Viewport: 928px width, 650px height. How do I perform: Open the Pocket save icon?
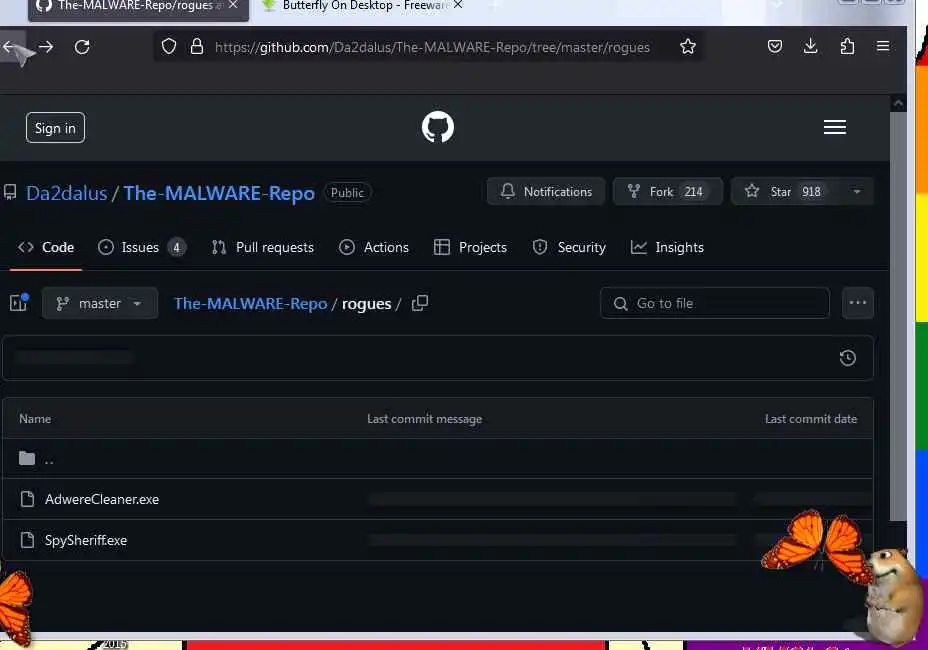pos(775,46)
